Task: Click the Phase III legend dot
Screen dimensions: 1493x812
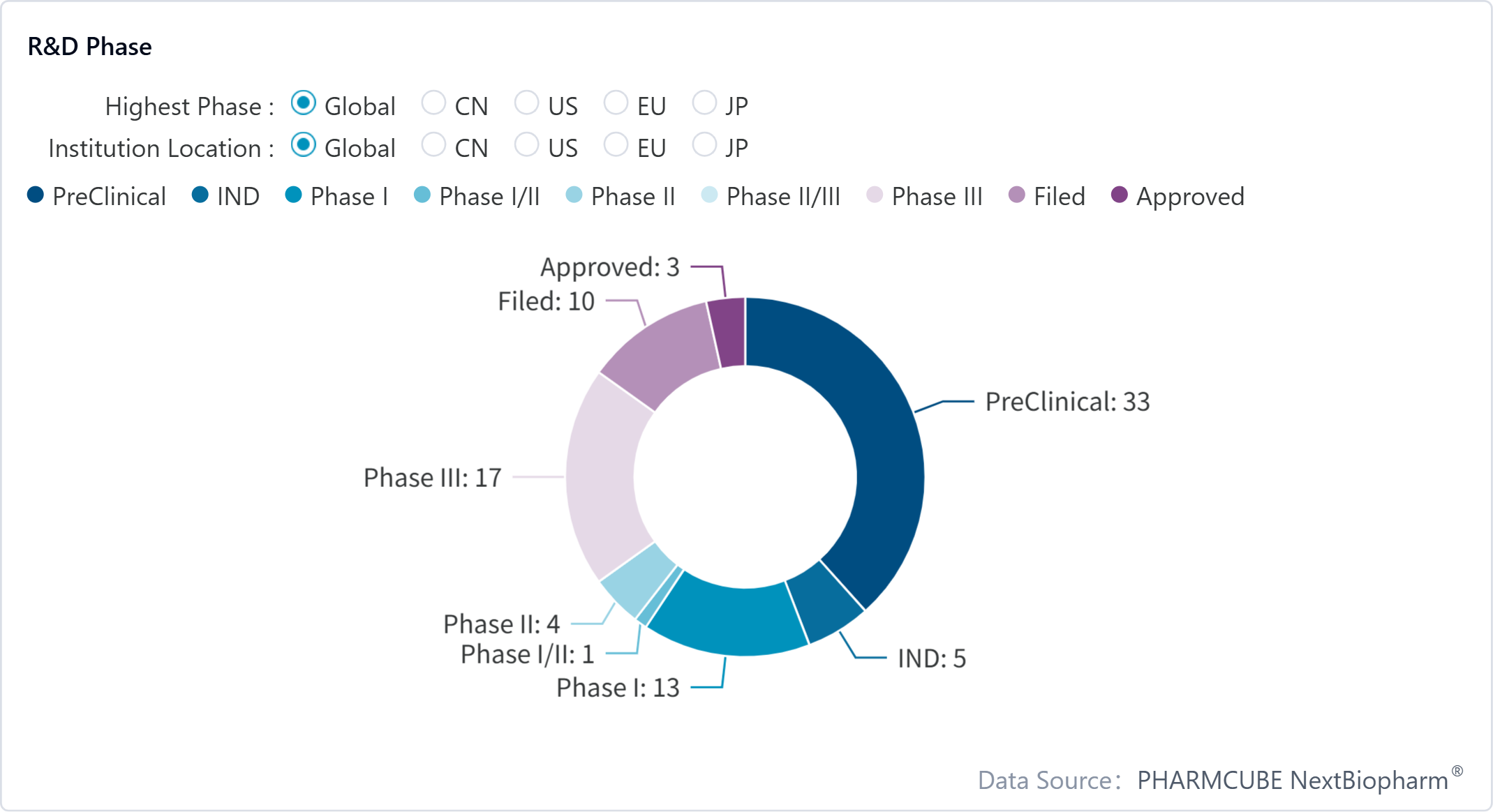Action: 875,195
